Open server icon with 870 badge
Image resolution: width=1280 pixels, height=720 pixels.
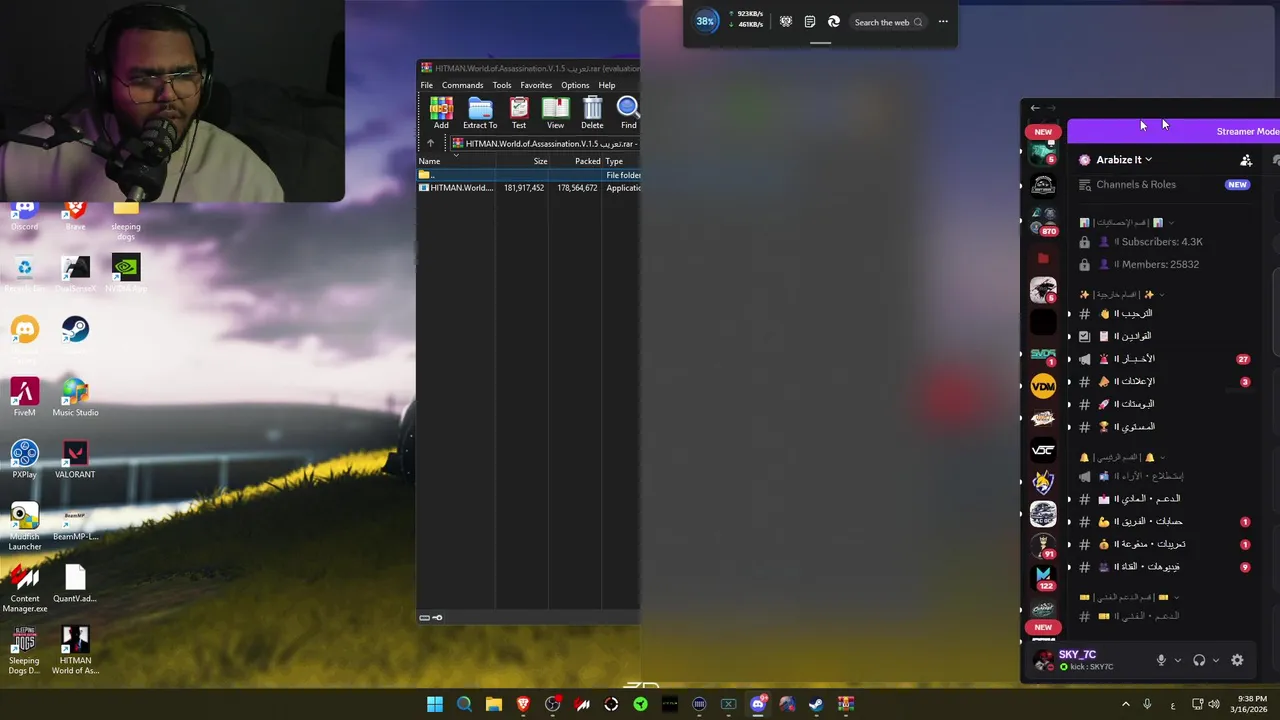pyautogui.click(x=1043, y=221)
